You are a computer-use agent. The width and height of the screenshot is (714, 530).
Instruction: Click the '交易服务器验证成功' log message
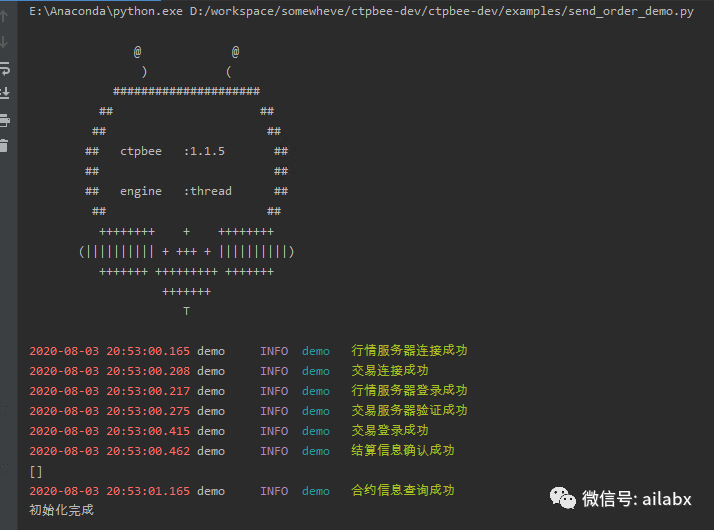[x=409, y=410]
